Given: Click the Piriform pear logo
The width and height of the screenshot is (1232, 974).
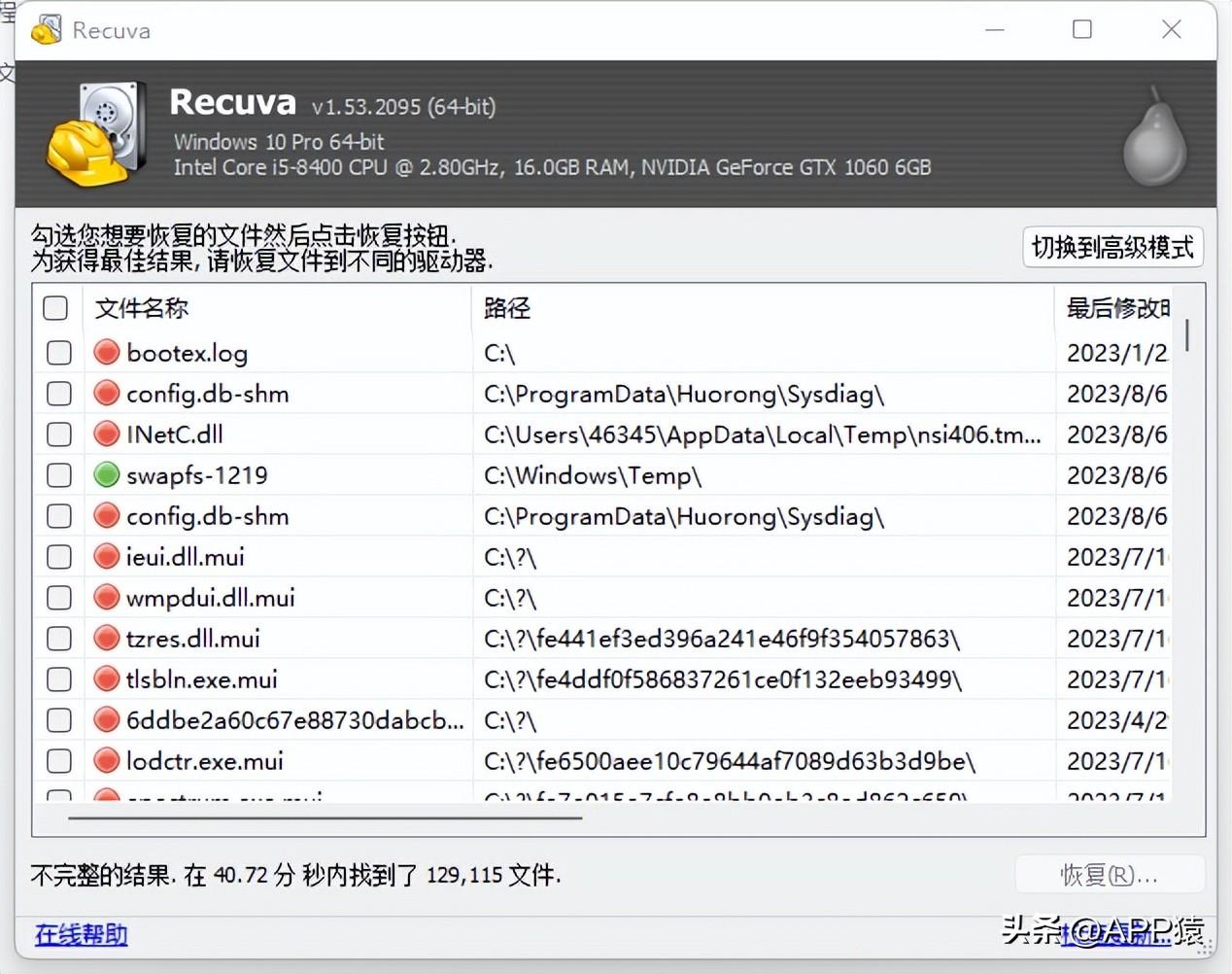Looking at the screenshot, I should click(x=1154, y=135).
